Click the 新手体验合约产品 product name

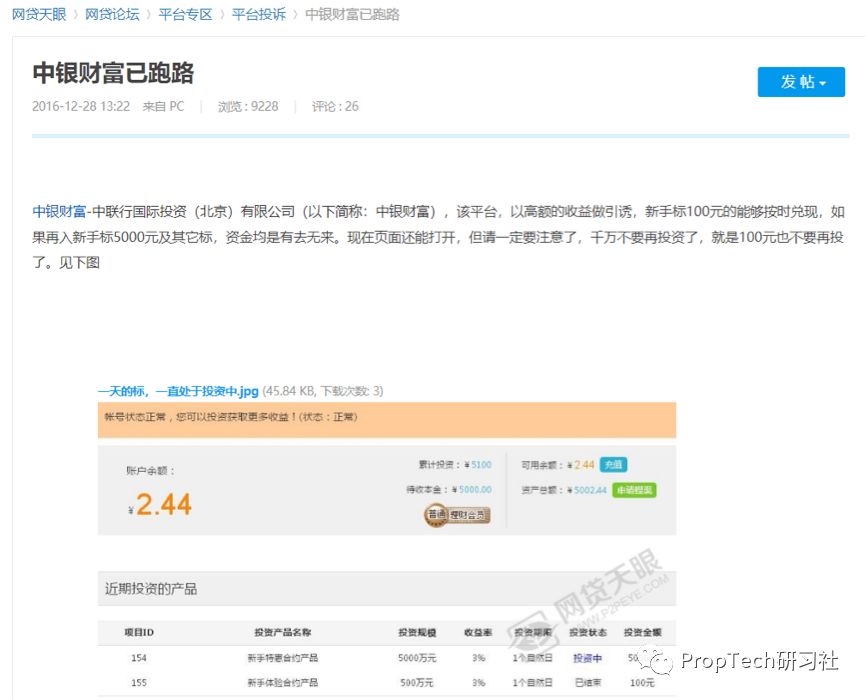click(x=282, y=682)
